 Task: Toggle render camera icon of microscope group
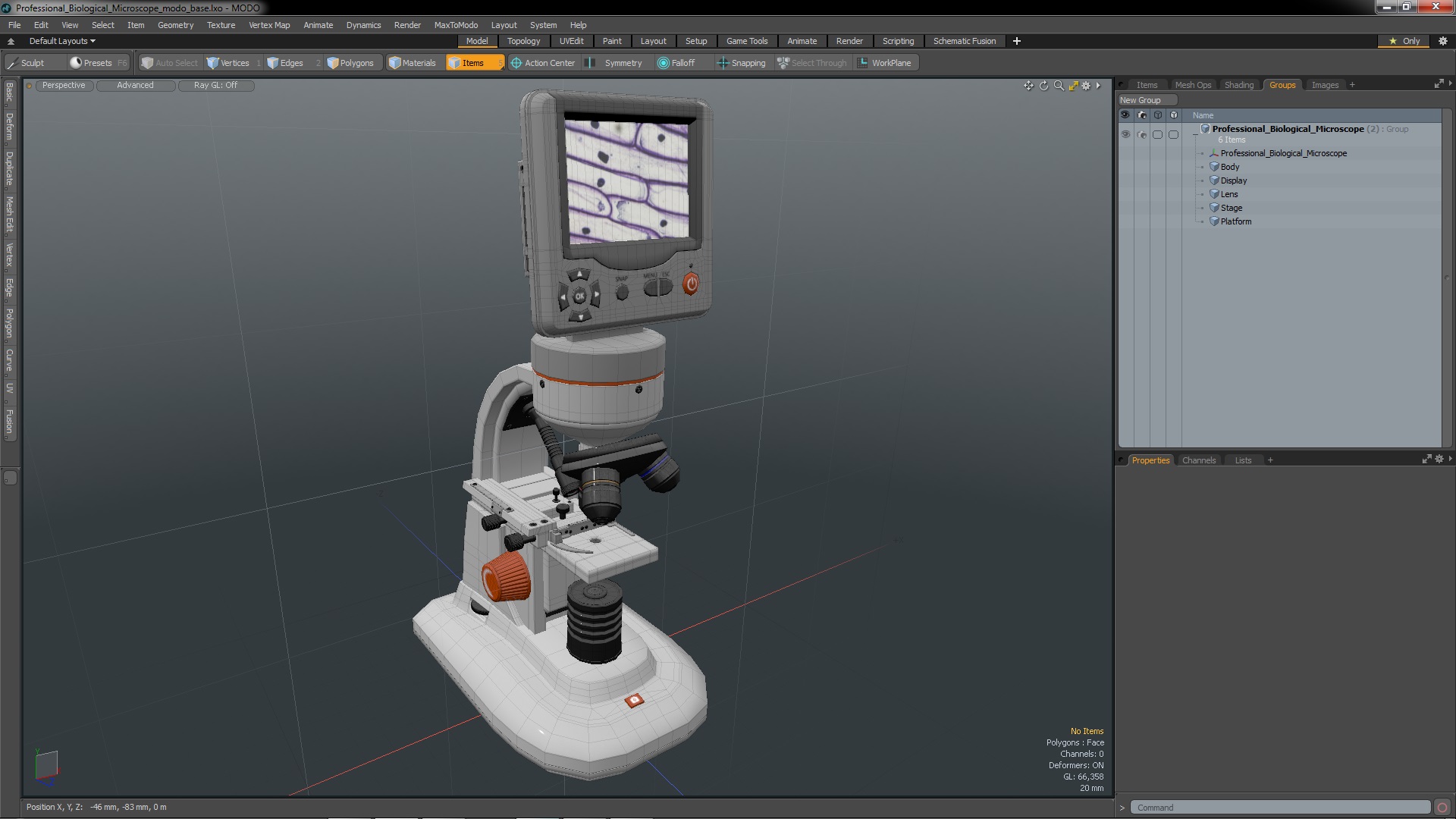(1142, 134)
